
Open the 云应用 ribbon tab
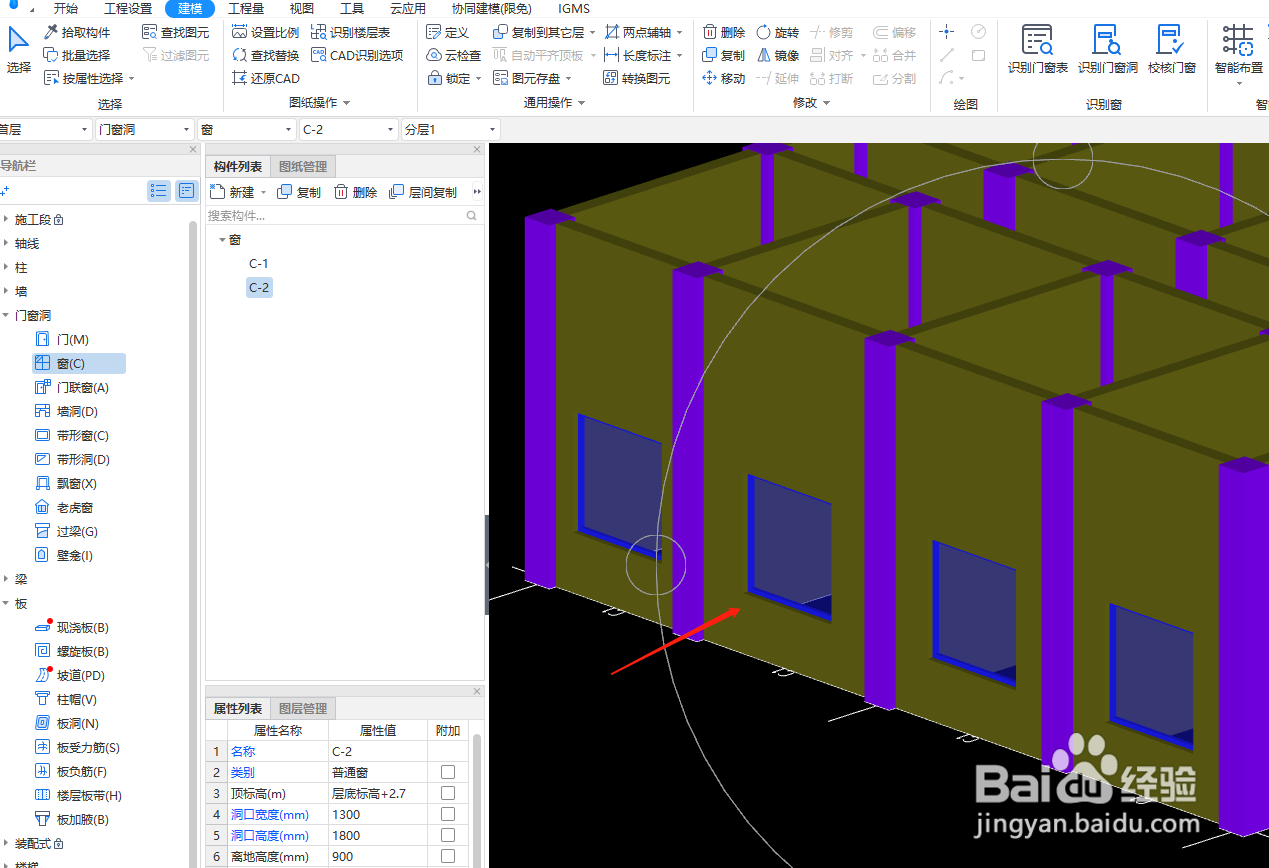(x=407, y=8)
